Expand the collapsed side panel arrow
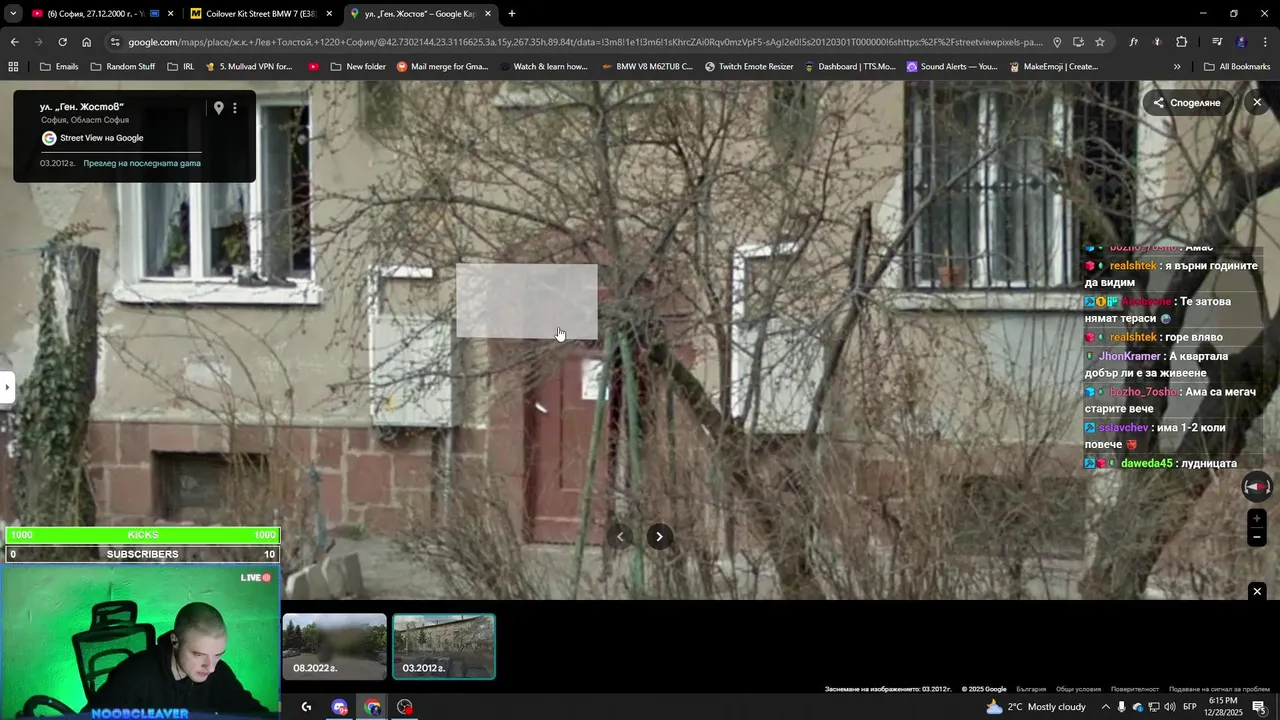This screenshot has height=720, width=1280. point(6,387)
